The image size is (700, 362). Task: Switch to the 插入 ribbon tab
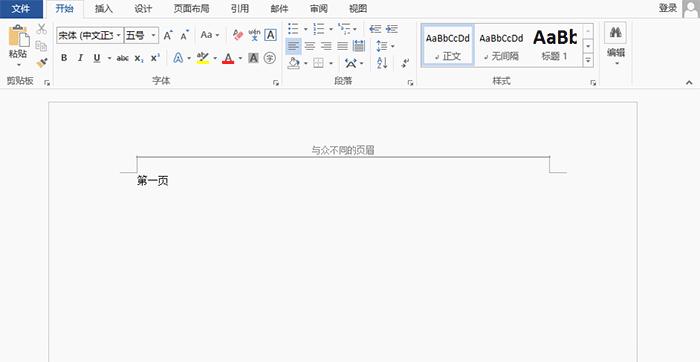[104, 8]
